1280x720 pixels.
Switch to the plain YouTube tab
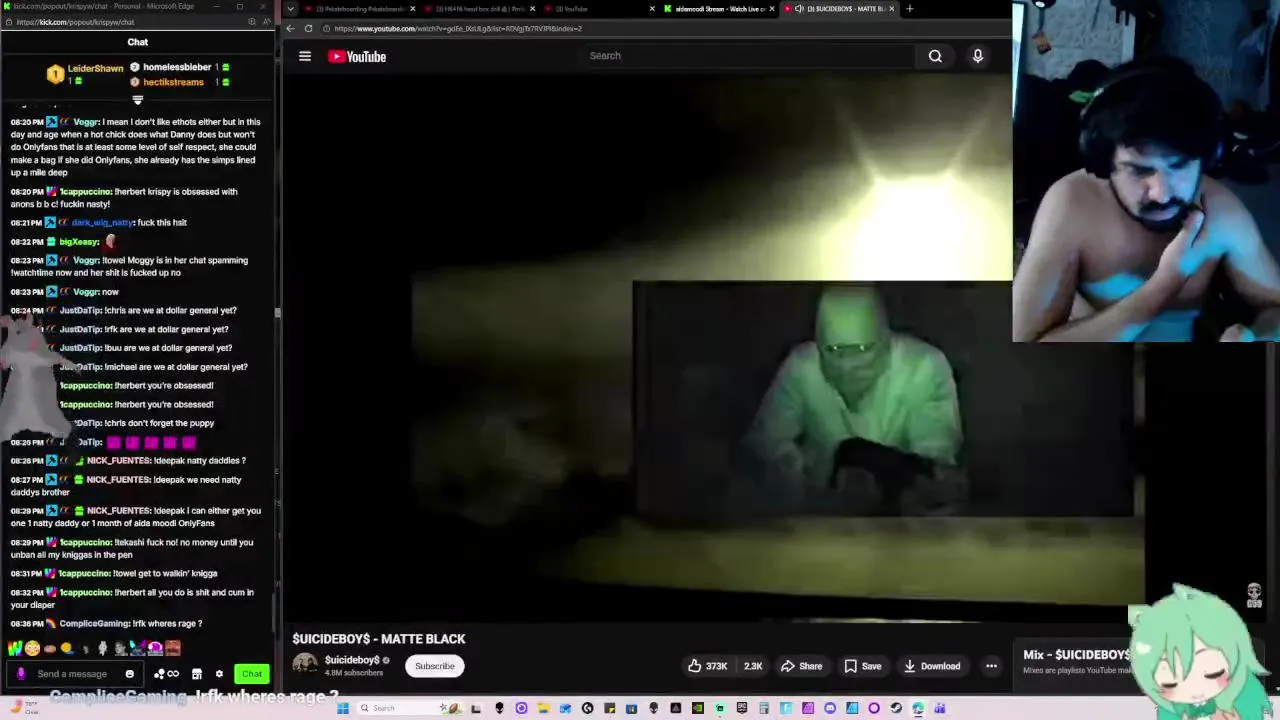pyautogui.click(x=600, y=9)
